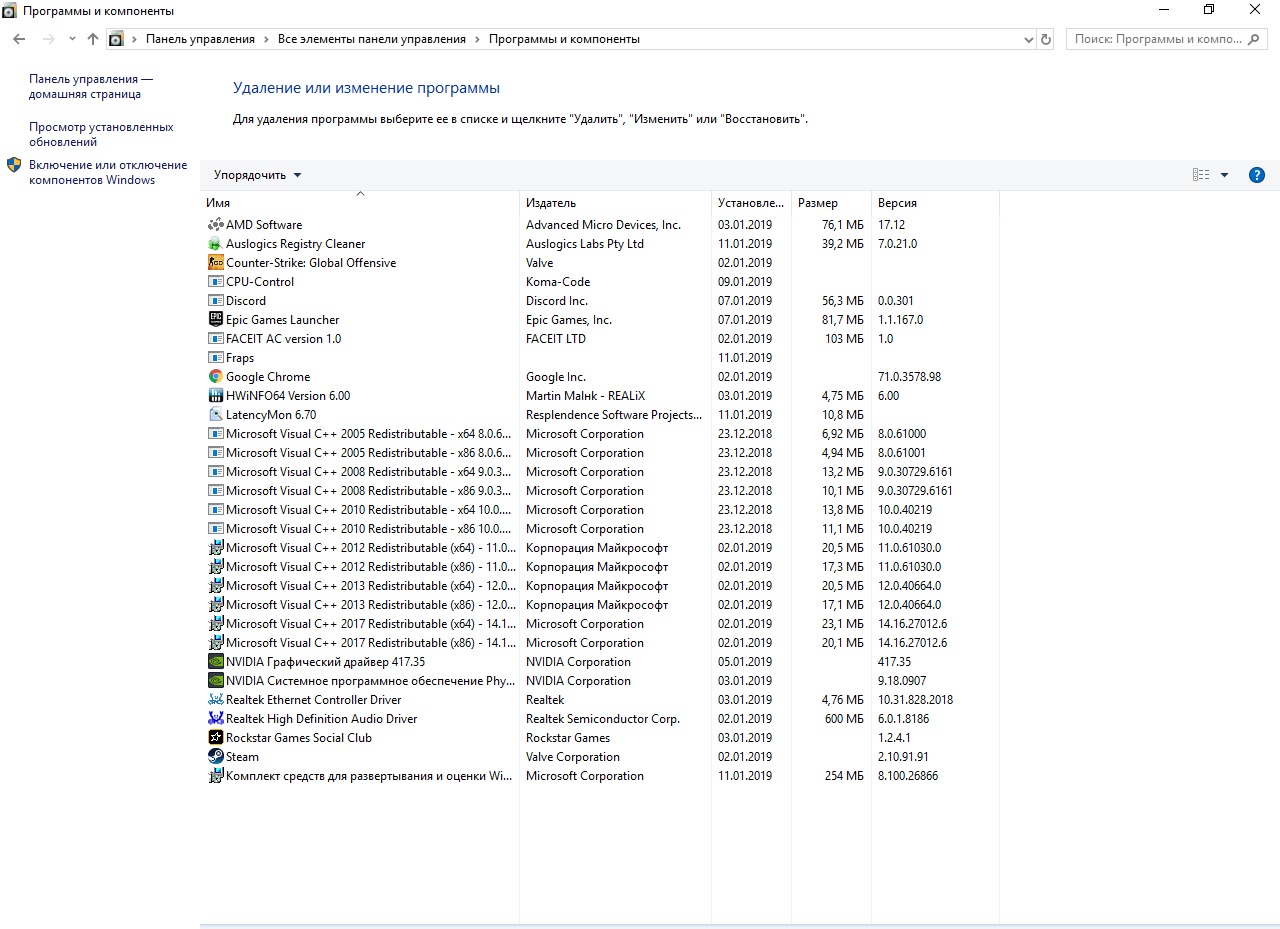
Task: Open help with the question mark icon
Action: point(1257,175)
